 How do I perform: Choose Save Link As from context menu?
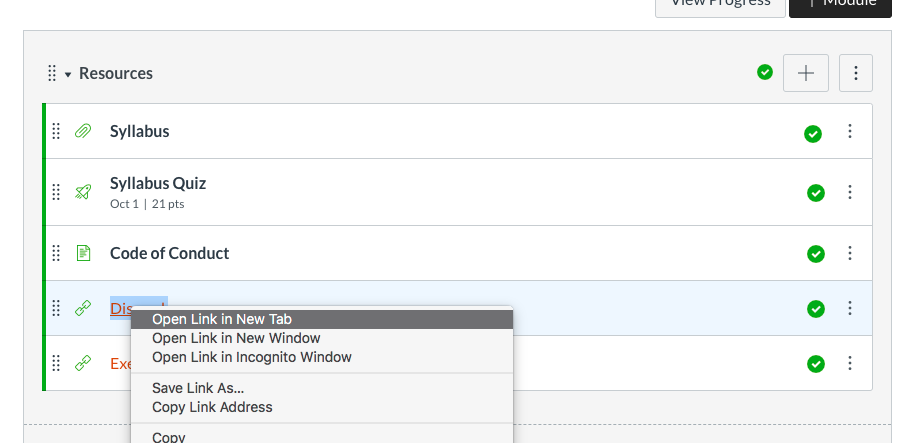coord(198,388)
